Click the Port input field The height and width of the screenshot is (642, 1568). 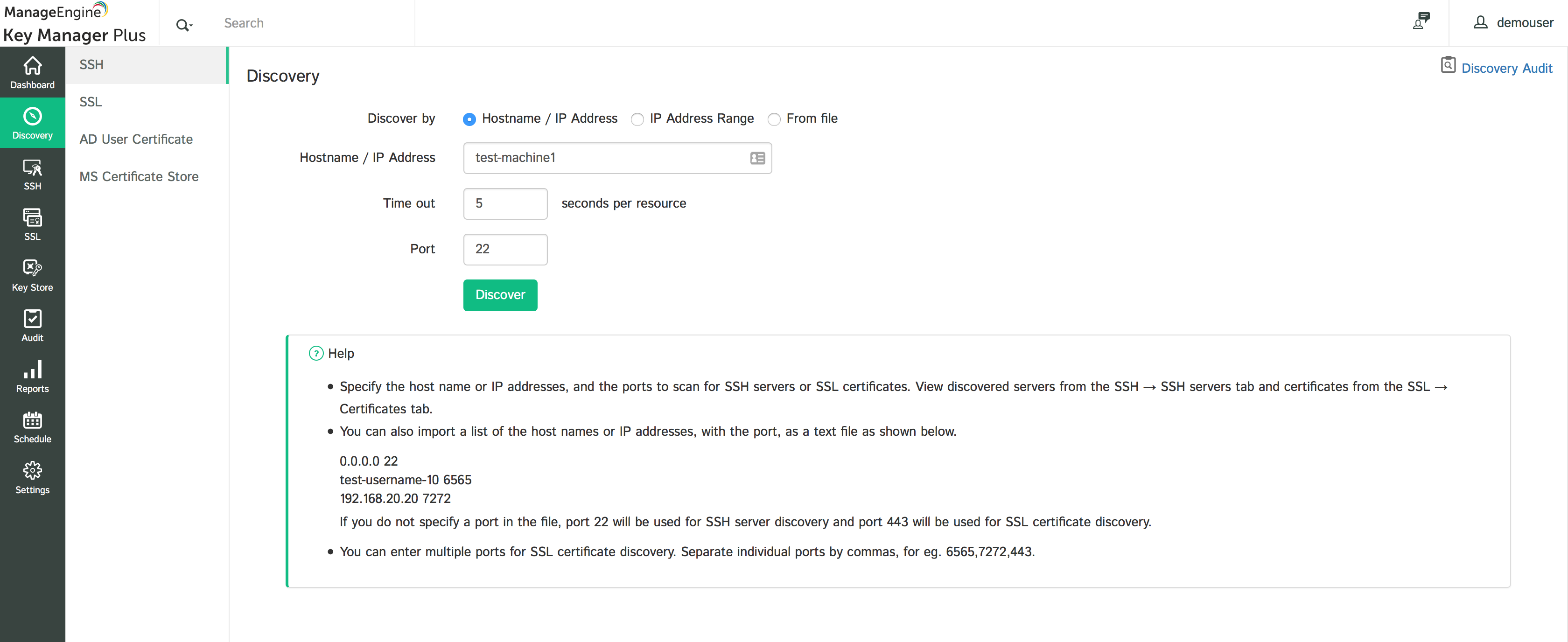point(504,250)
